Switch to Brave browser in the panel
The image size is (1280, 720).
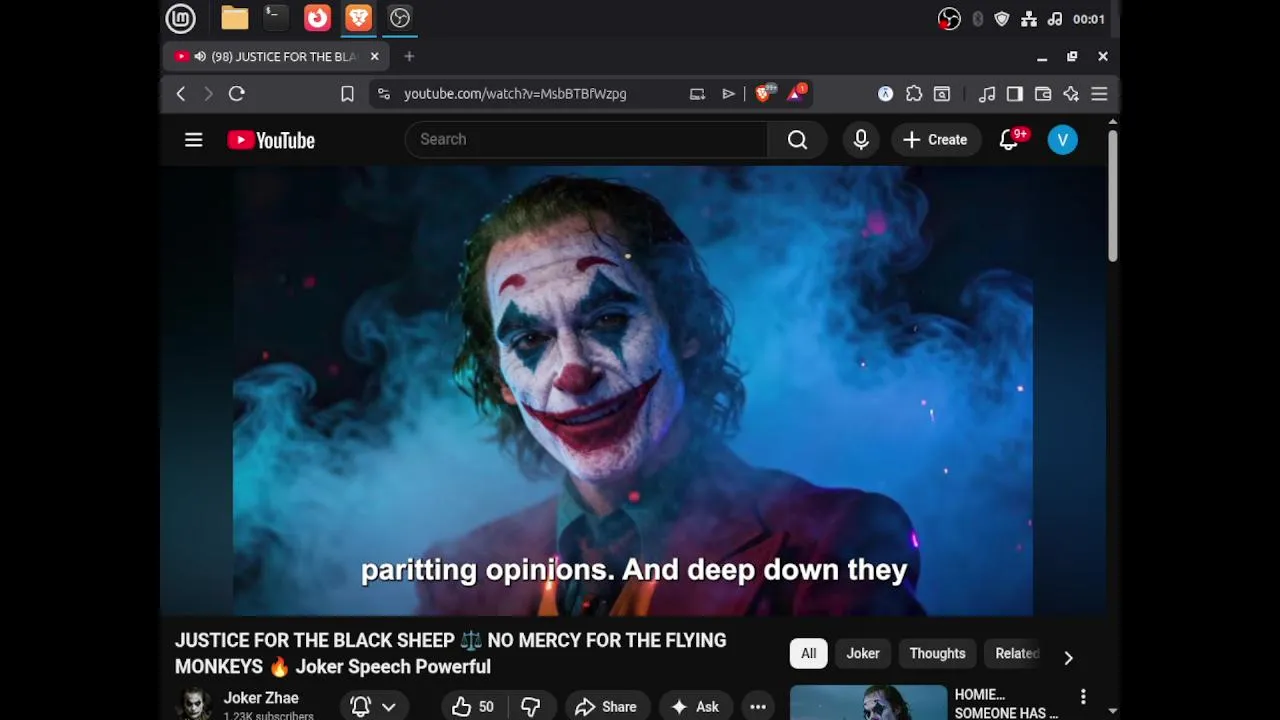tap(358, 18)
